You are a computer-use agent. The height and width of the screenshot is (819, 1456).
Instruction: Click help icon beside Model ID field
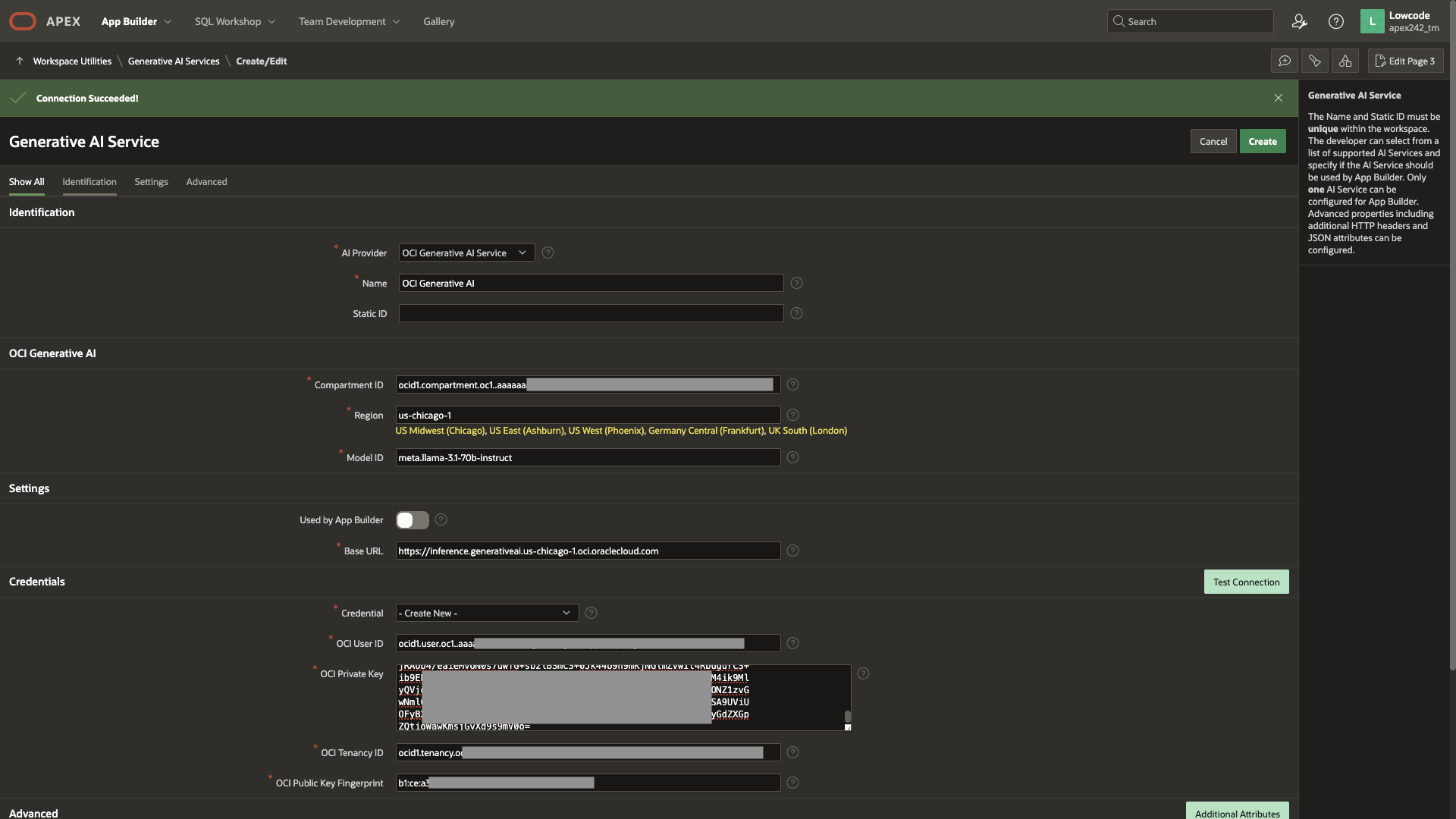[x=792, y=457]
